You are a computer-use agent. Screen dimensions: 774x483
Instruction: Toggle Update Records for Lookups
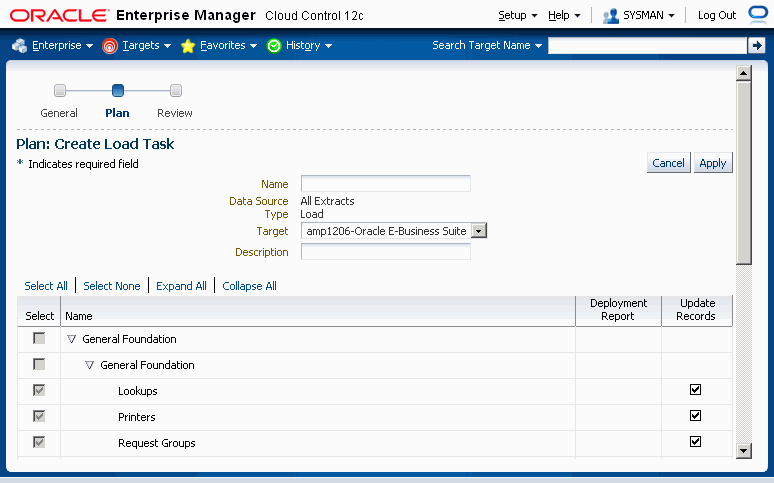pos(696,390)
